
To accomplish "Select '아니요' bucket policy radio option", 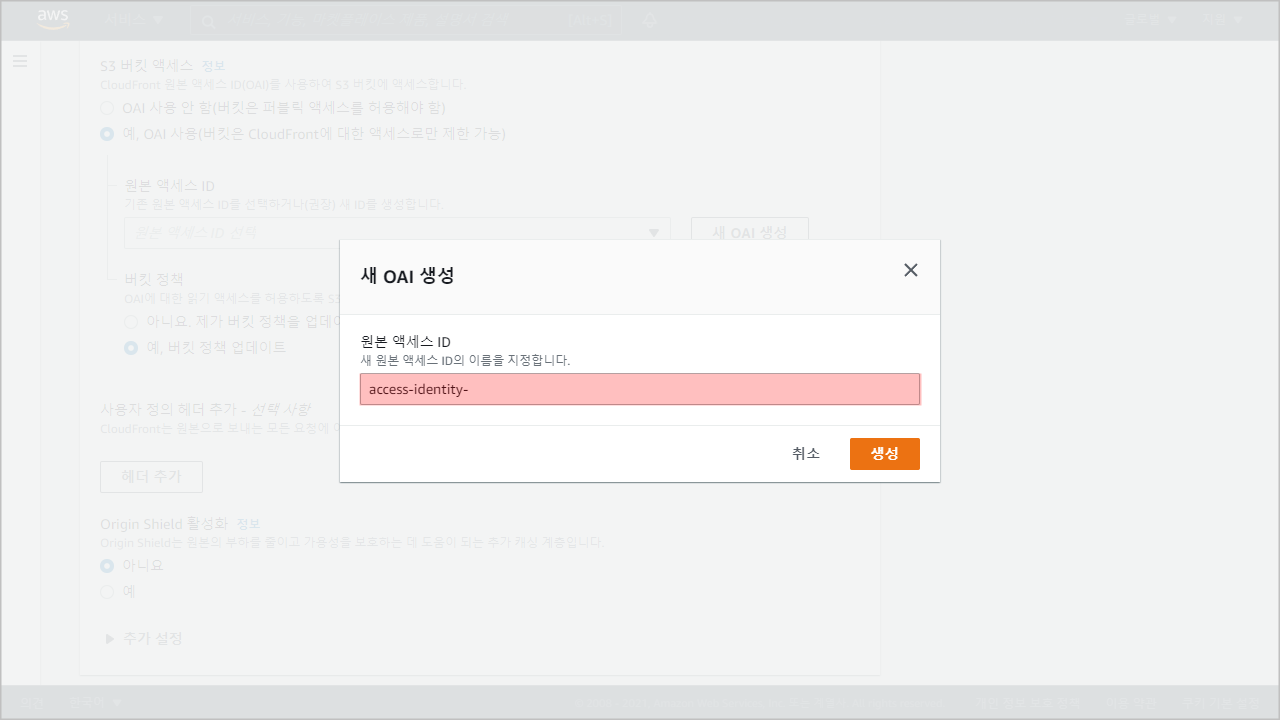I will click(131, 322).
